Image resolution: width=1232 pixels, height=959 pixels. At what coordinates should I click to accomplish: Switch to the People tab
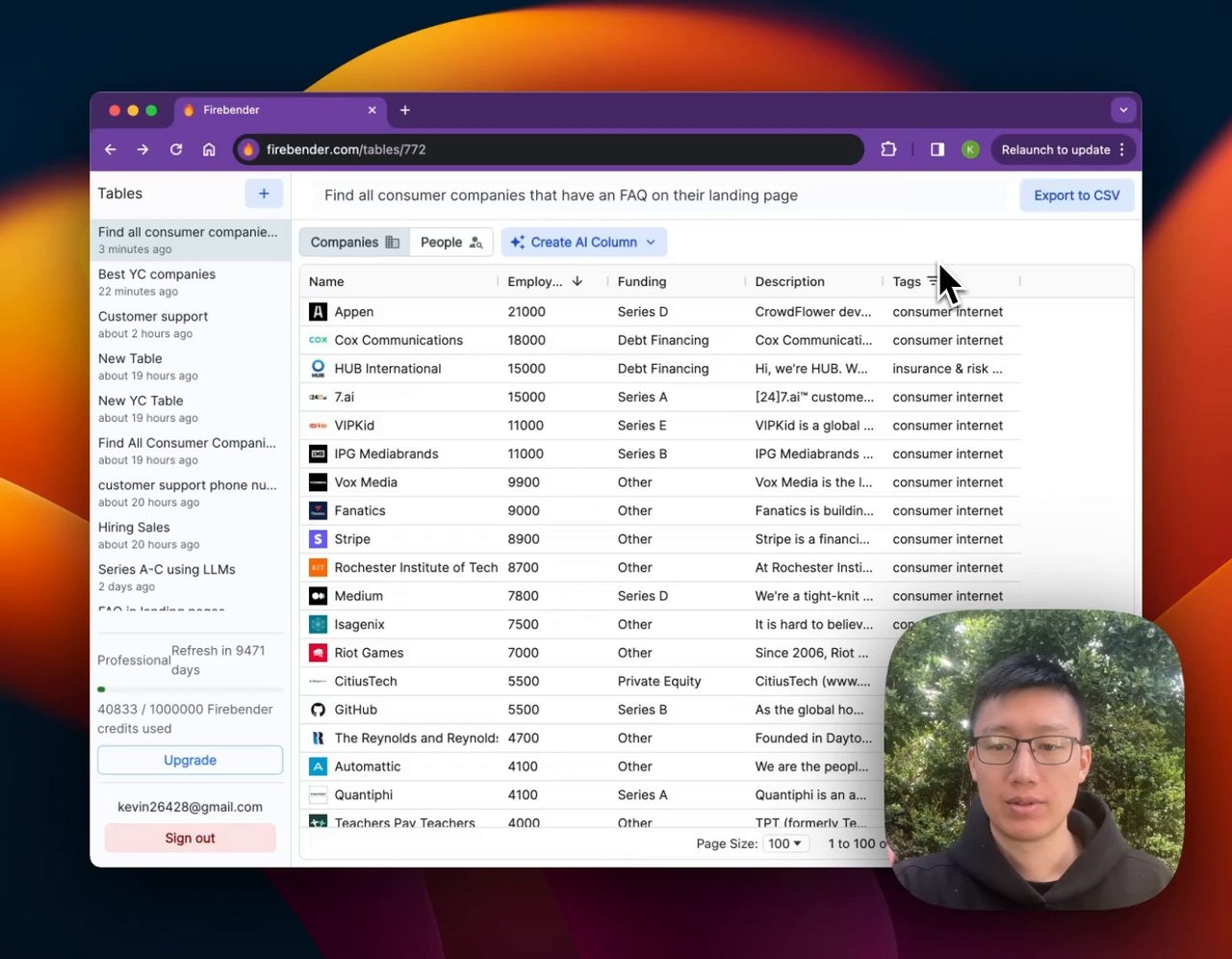coord(450,243)
